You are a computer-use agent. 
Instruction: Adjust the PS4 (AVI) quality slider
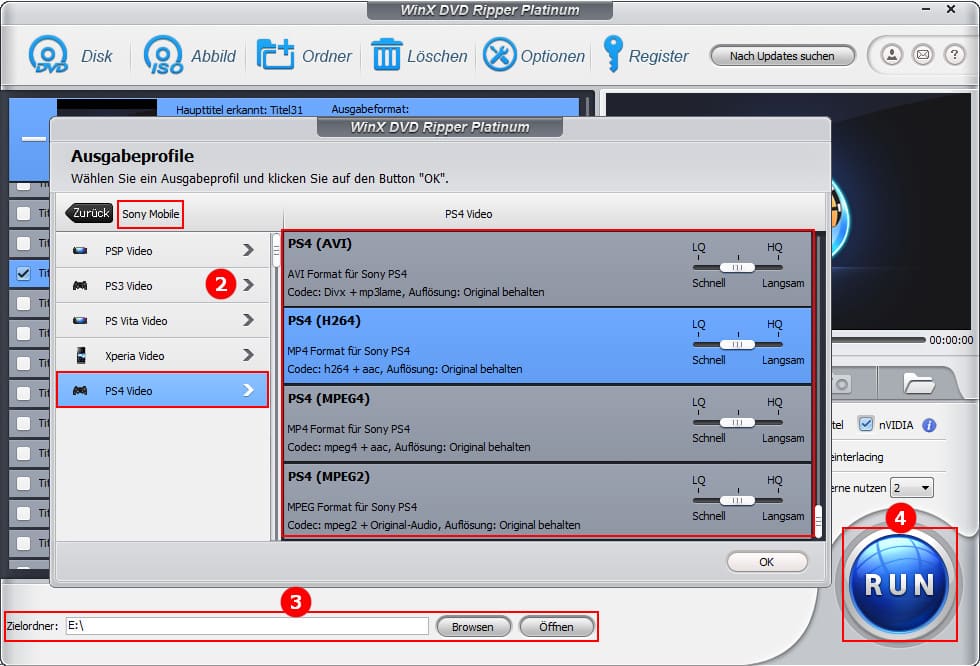(x=738, y=267)
